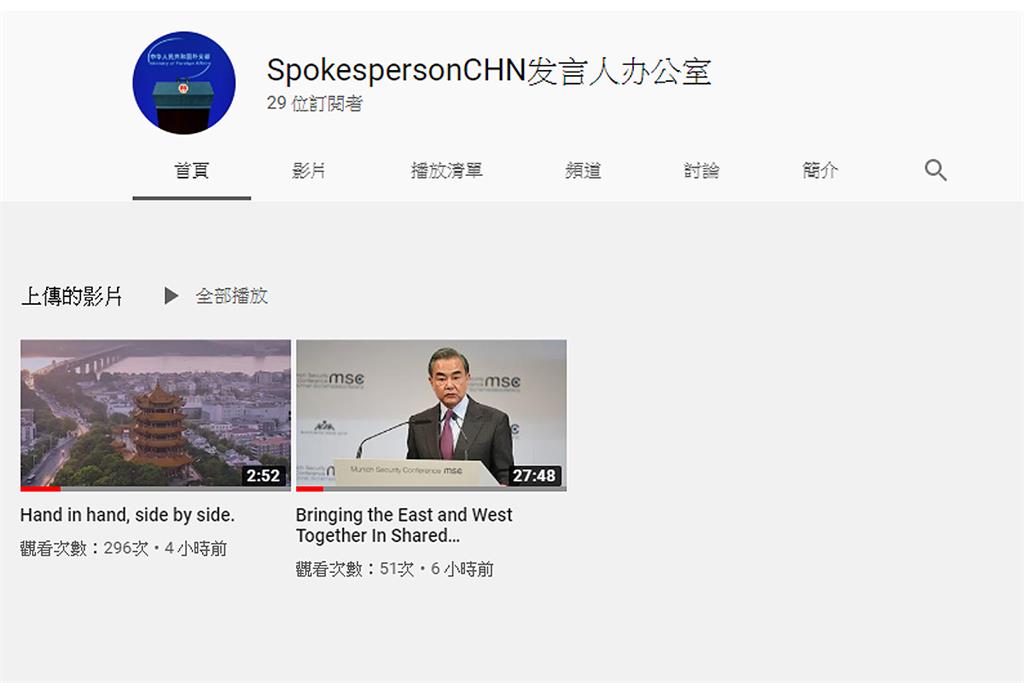Click the play-all triangle icon
This screenshot has height=683, width=1024.
(x=171, y=296)
